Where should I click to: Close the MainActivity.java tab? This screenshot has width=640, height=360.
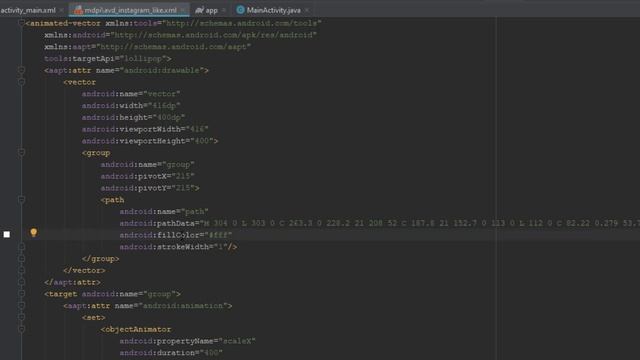point(307,10)
